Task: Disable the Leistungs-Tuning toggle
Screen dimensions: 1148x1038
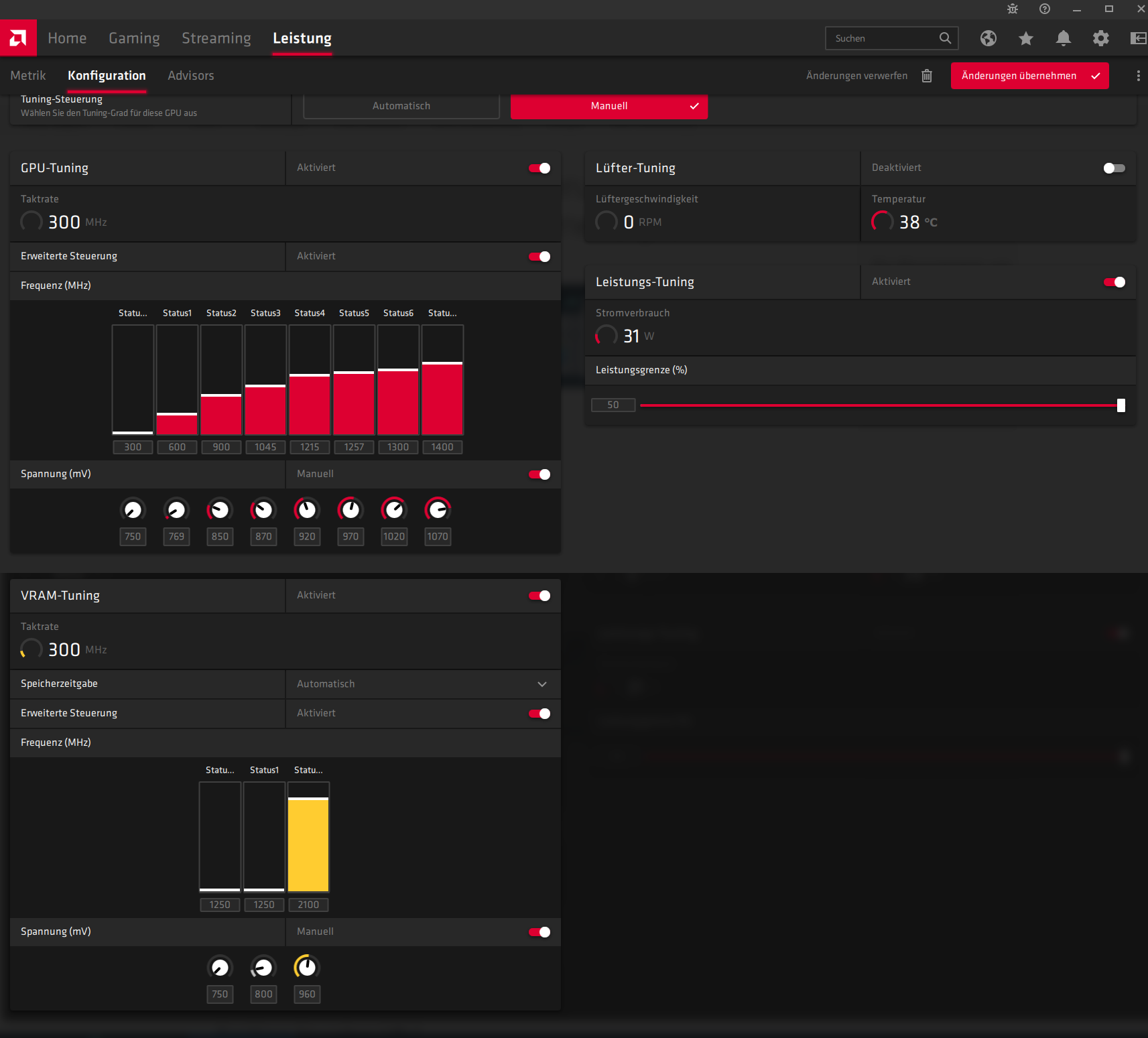Action: click(1114, 282)
